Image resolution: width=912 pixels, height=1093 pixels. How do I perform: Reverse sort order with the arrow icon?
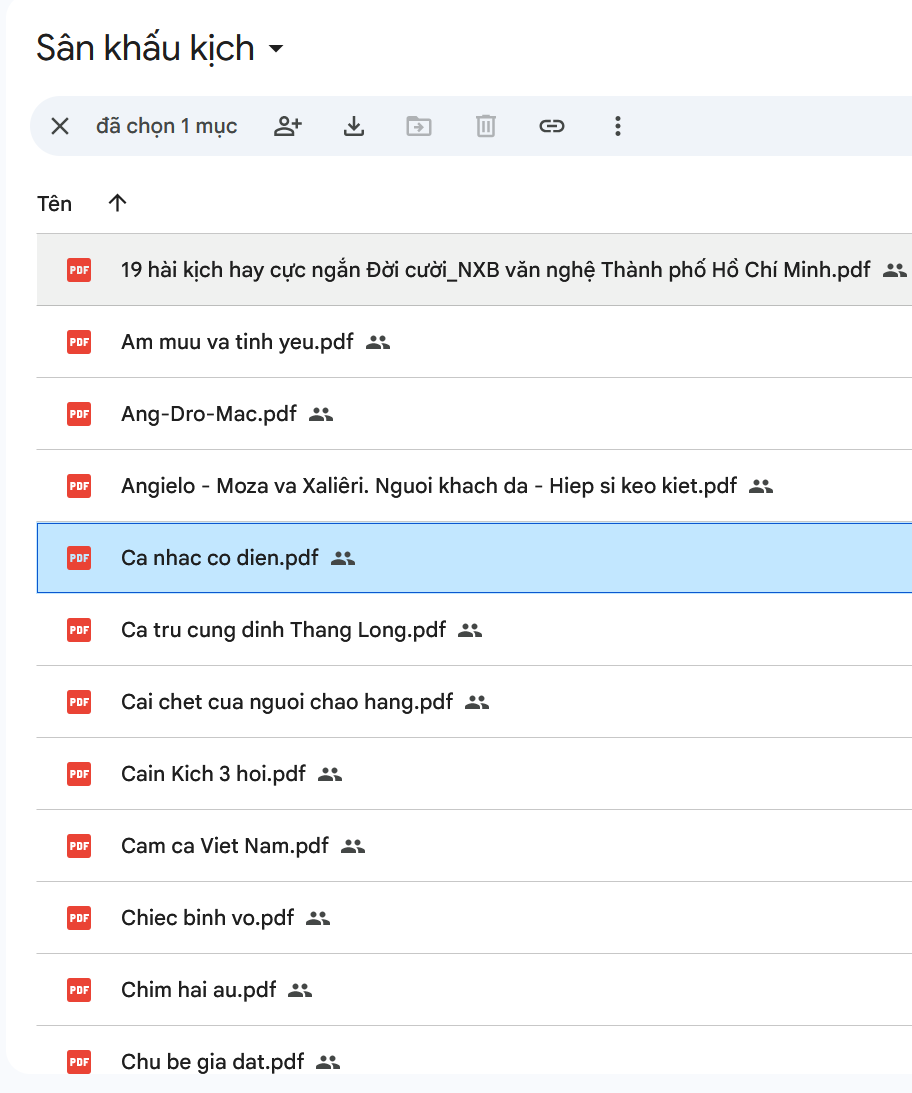tap(118, 203)
